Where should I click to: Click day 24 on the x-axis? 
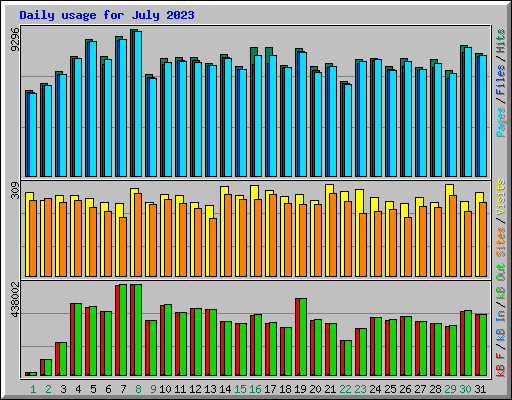(375, 389)
